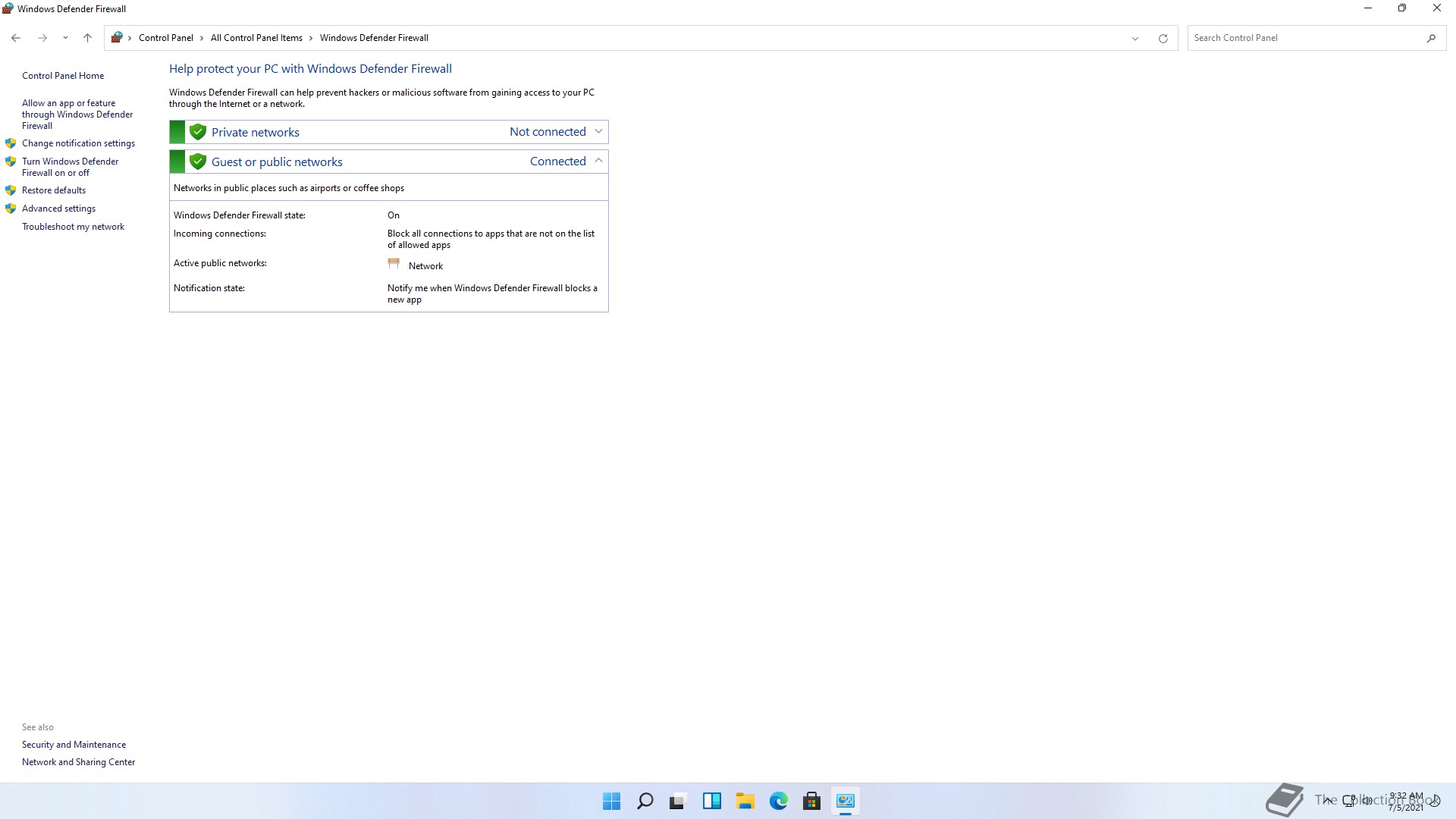Click the search magnifier icon

click(x=1431, y=38)
